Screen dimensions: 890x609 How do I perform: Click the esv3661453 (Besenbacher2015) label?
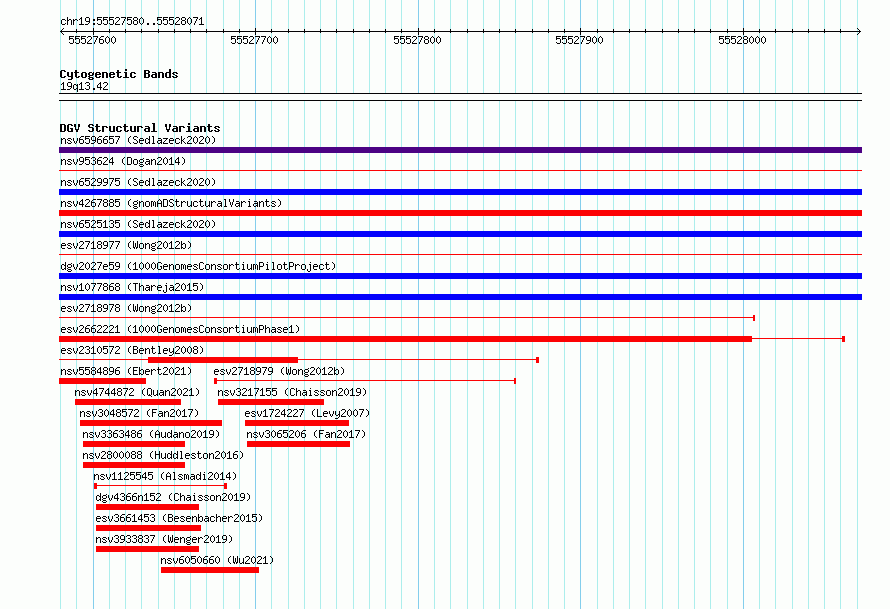[x=179, y=518]
